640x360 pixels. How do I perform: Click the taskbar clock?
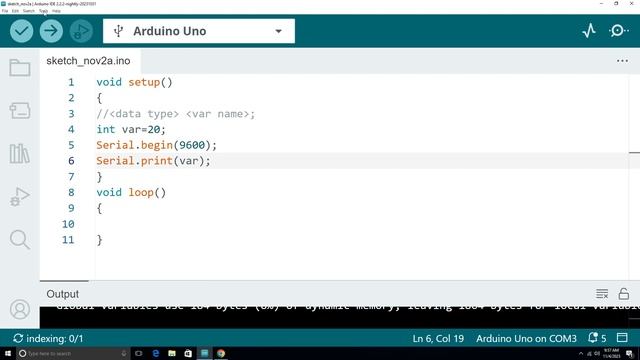pyautogui.click(x=611, y=353)
